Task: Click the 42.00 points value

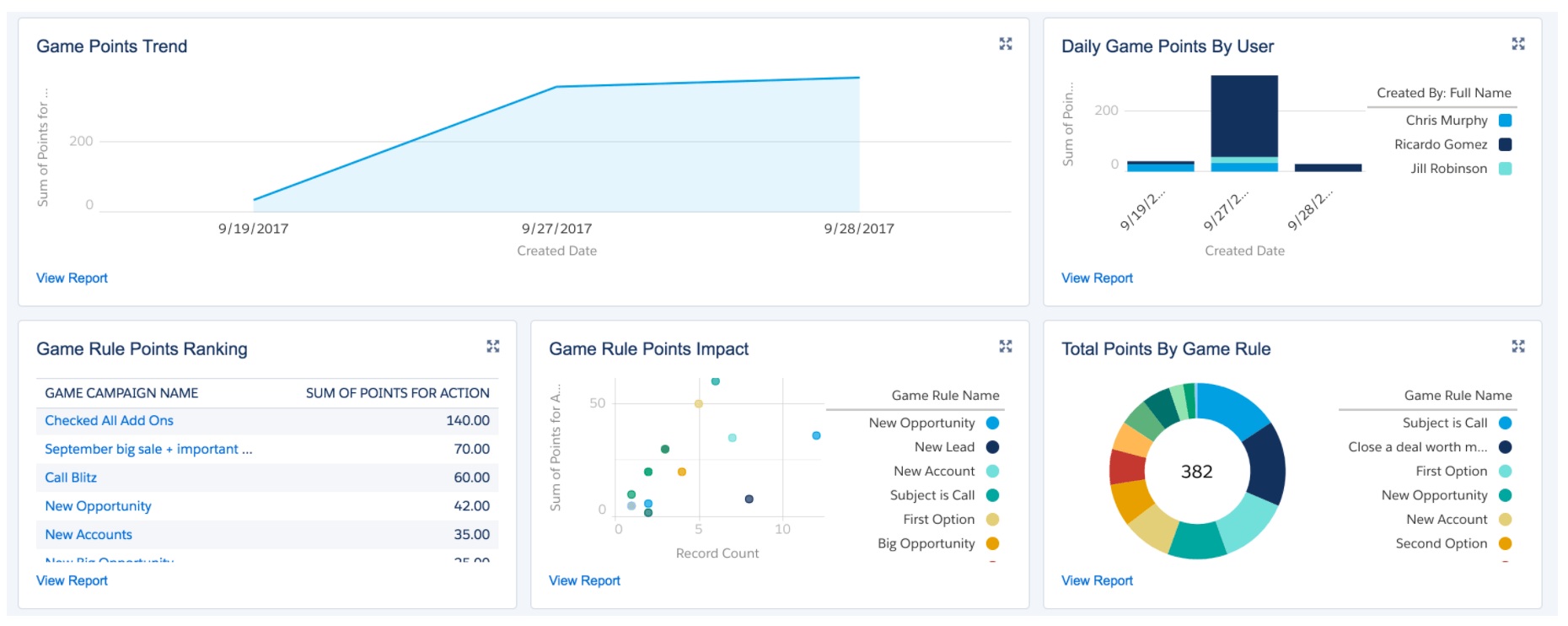Action: [471, 506]
